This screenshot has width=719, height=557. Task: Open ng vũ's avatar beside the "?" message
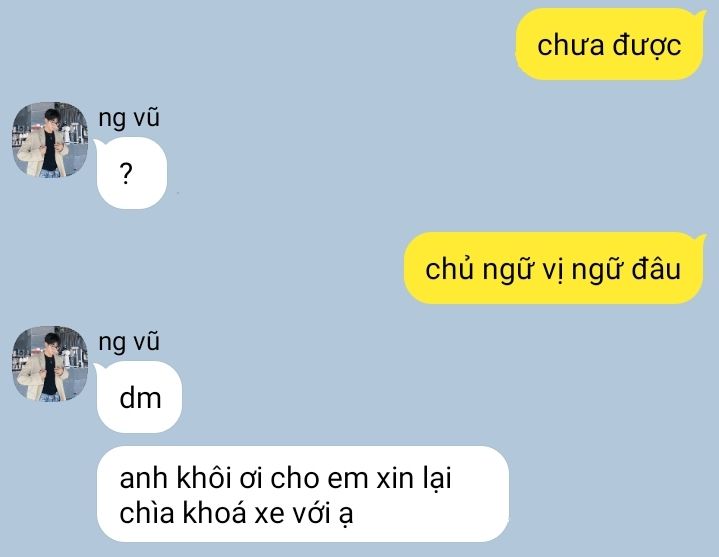[x=50, y=140]
